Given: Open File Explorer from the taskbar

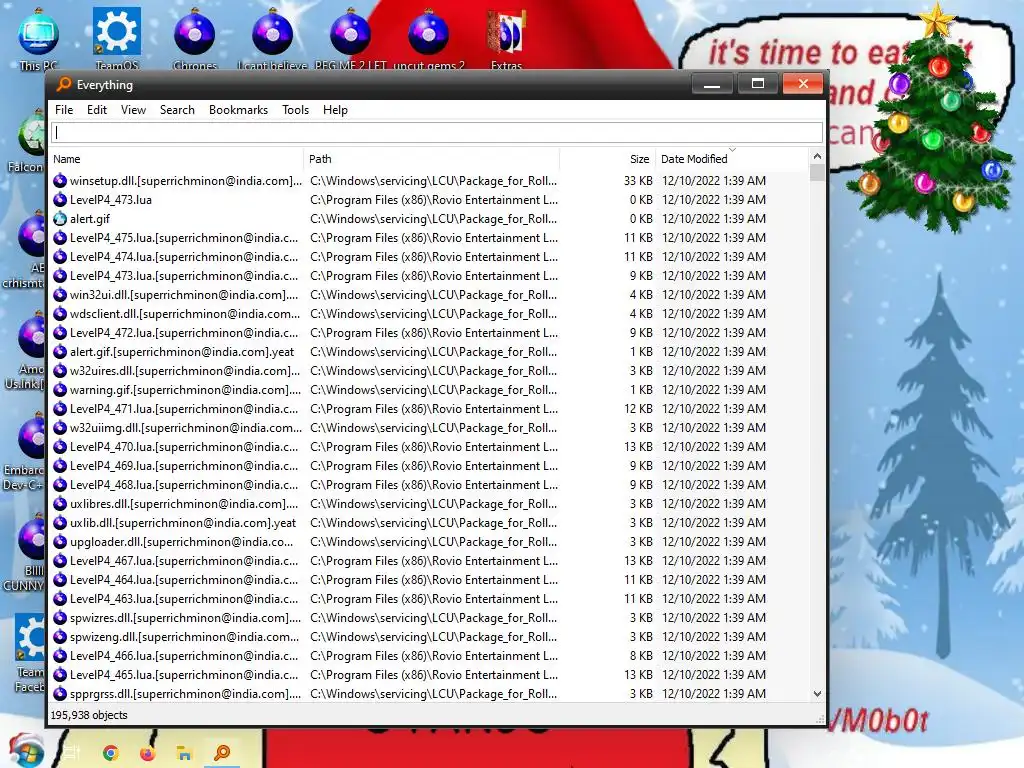Looking at the screenshot, I should (184, 753).
